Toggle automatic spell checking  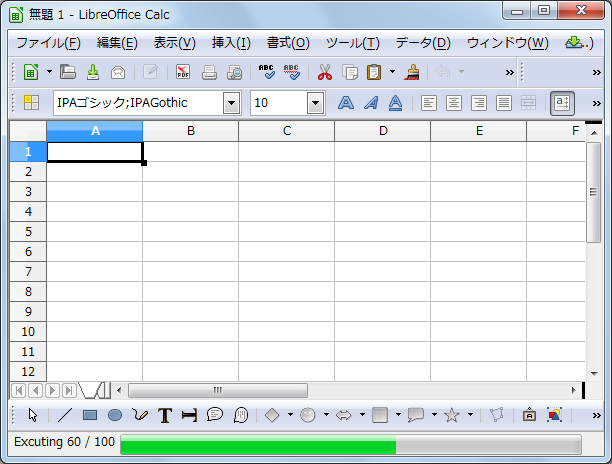click(292, 72)
